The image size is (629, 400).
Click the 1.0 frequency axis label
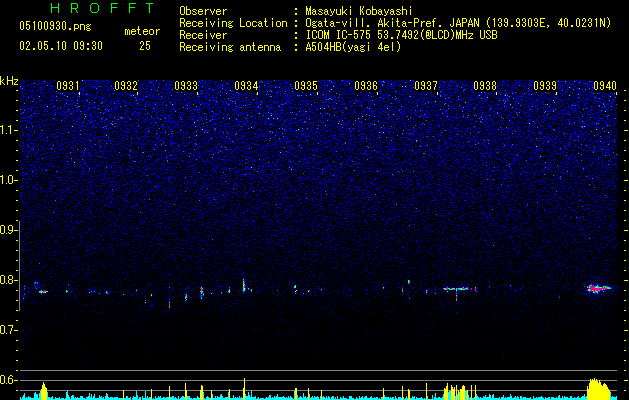click(8, 180)
